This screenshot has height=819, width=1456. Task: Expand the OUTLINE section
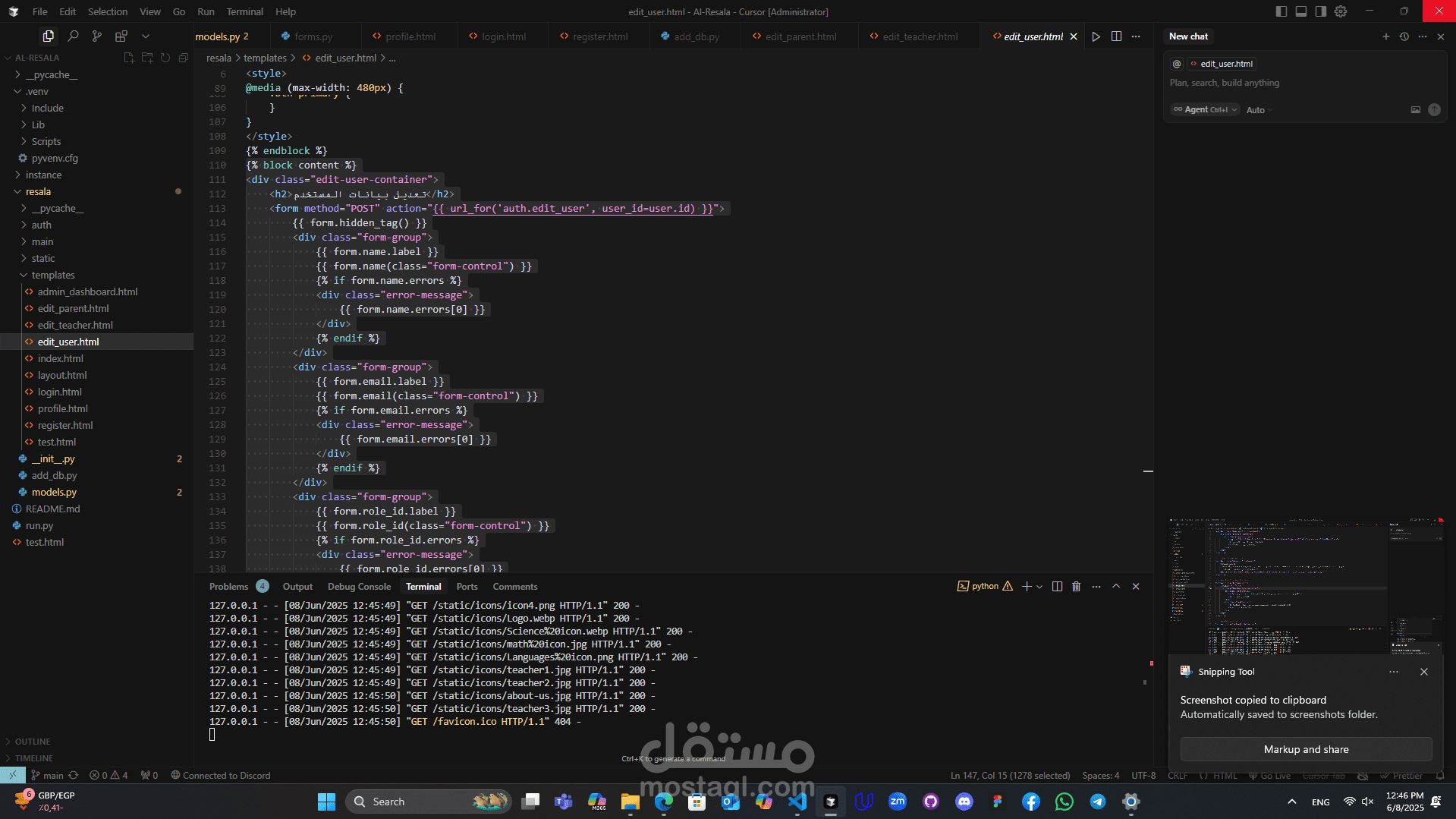coord(33,742)
